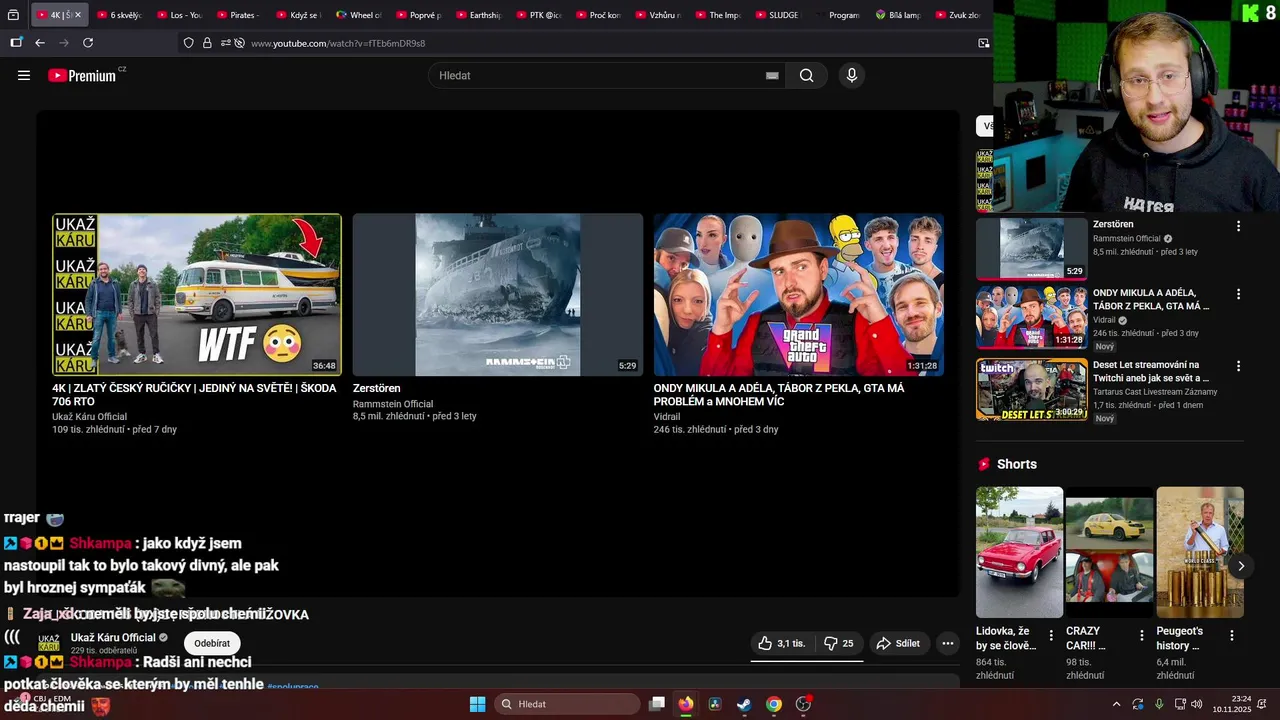Switch to the 'Bílá lamp' tab

pyautogui.click(x=898, y=15)
